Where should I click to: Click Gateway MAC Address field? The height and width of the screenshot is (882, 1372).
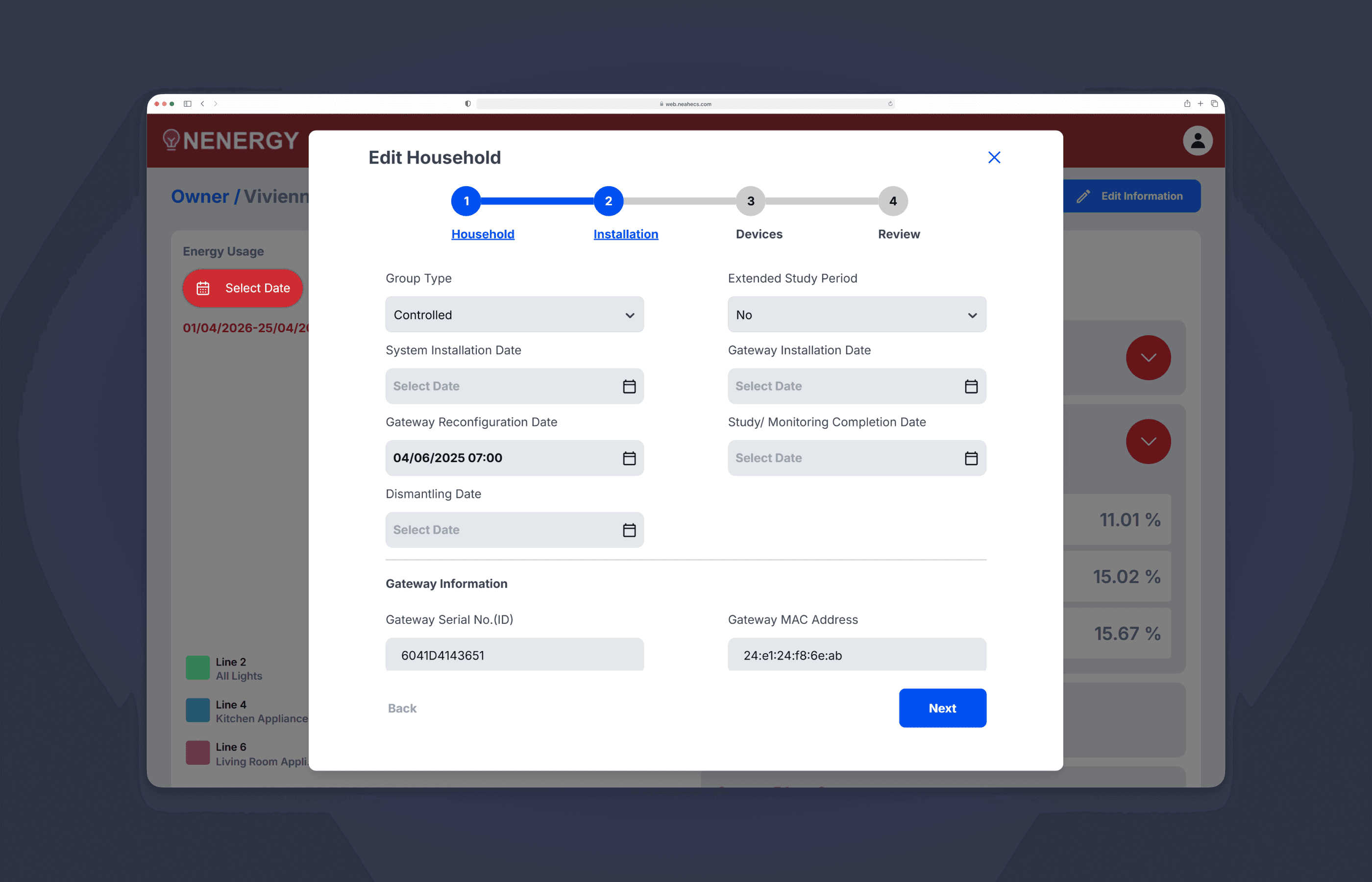[857, 654]
